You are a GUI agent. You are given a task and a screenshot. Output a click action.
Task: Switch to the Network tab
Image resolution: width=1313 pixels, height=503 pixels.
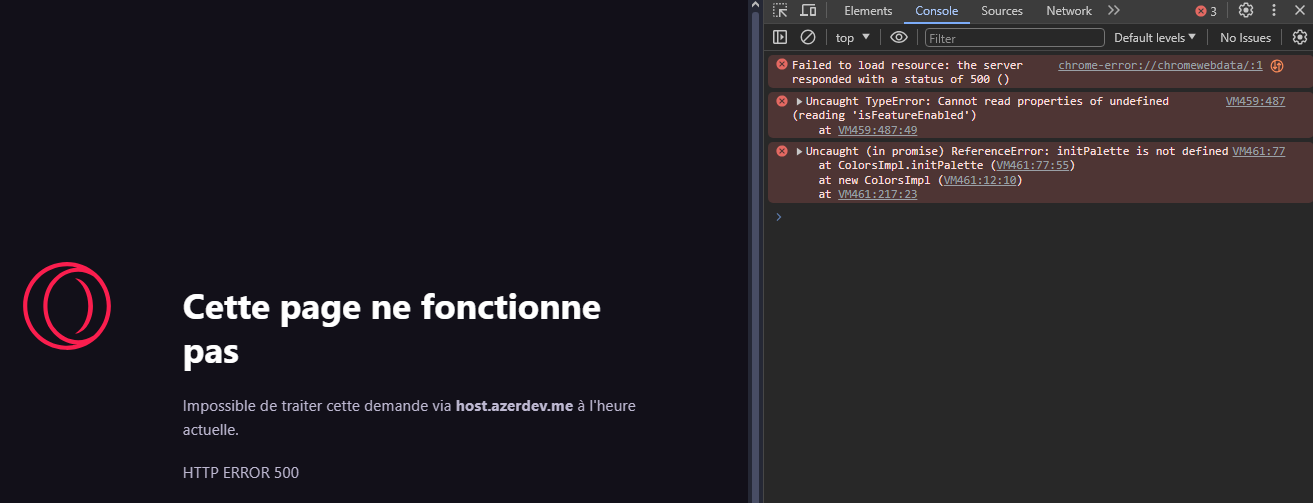pos(1068,11)
